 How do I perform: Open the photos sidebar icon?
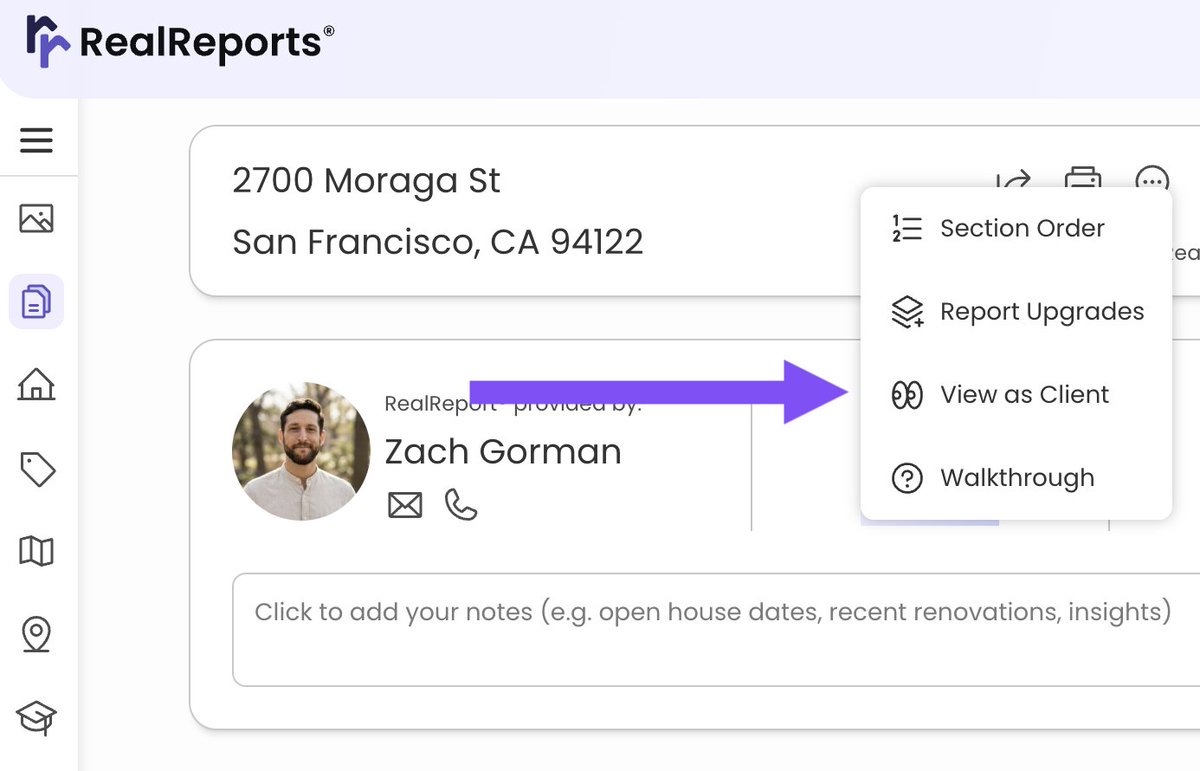click(36, 218)
